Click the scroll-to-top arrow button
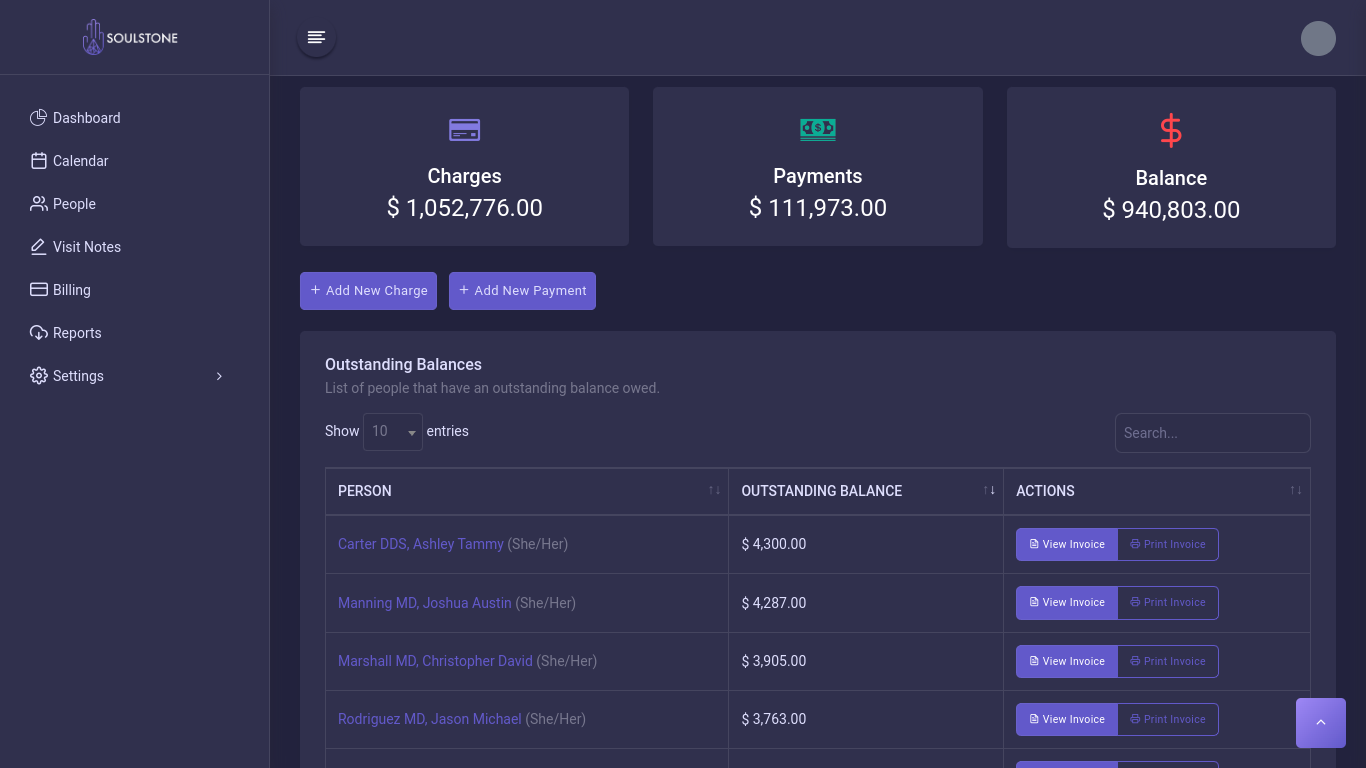The height and width of the screenshot is (768, 1366). pos(1320,723)
